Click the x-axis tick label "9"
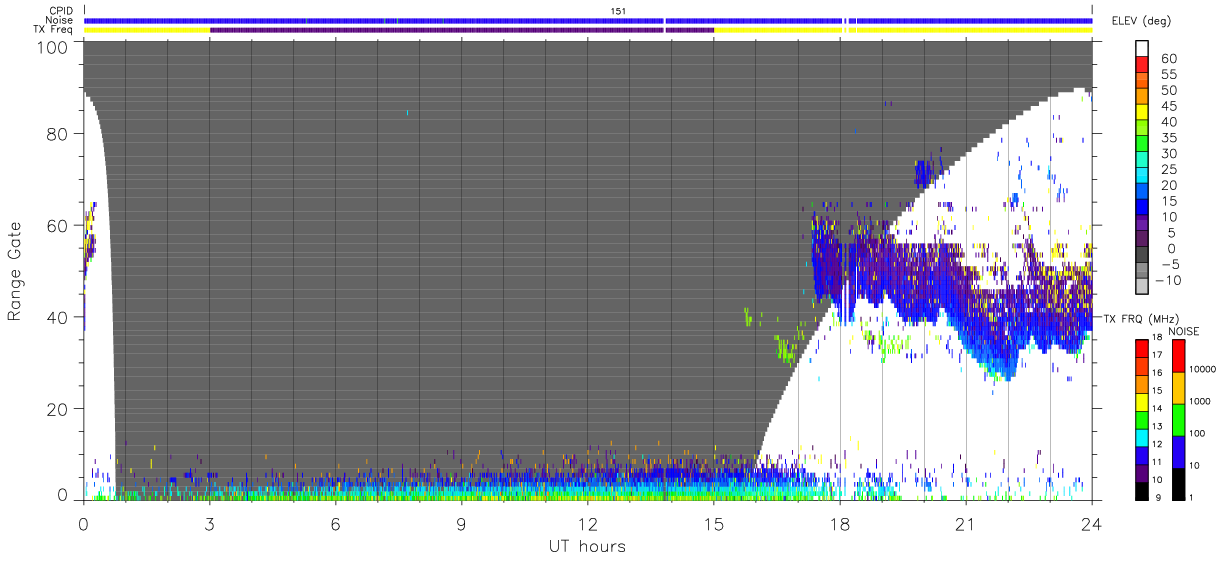This screenshot has width=1228, height=567. point(461,523)
